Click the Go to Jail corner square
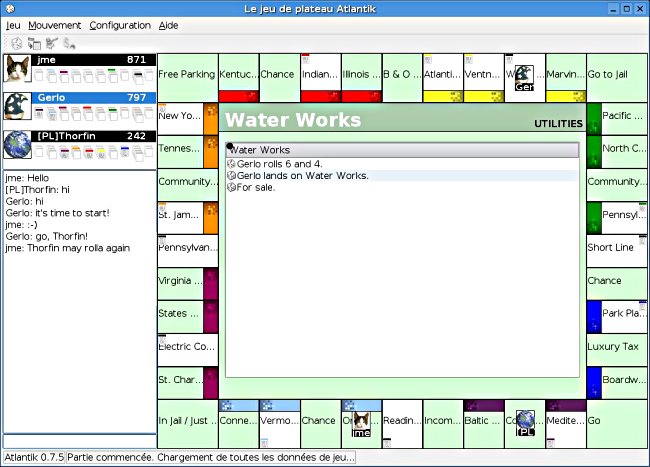This screenshot has width=650, height=467. point(614,74)
